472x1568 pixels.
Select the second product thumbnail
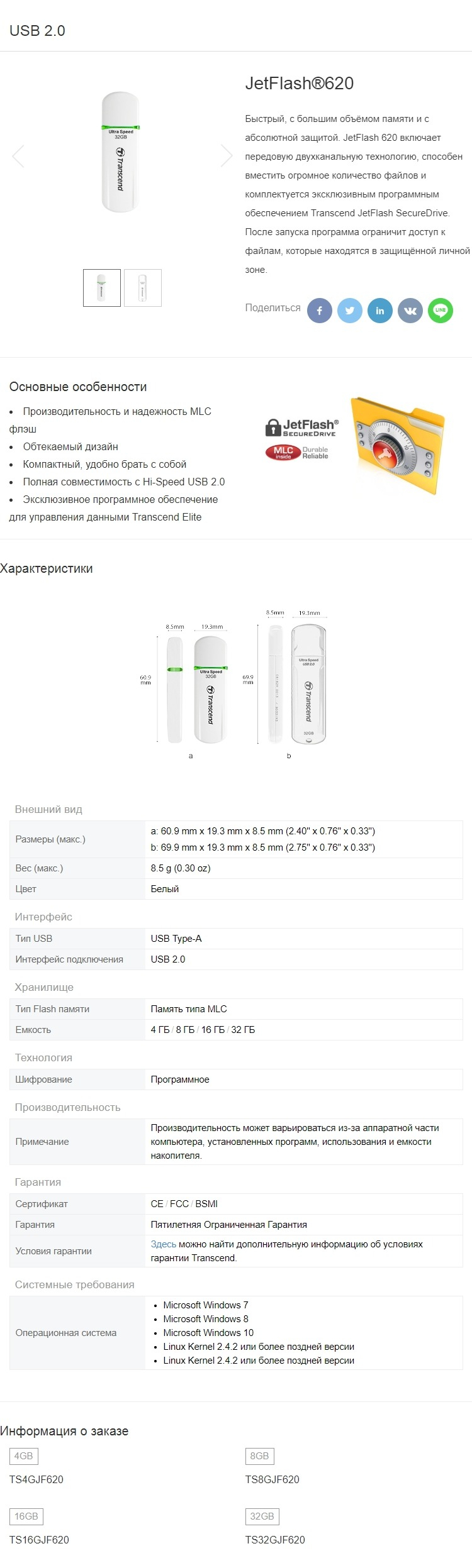tap(143, 288)
